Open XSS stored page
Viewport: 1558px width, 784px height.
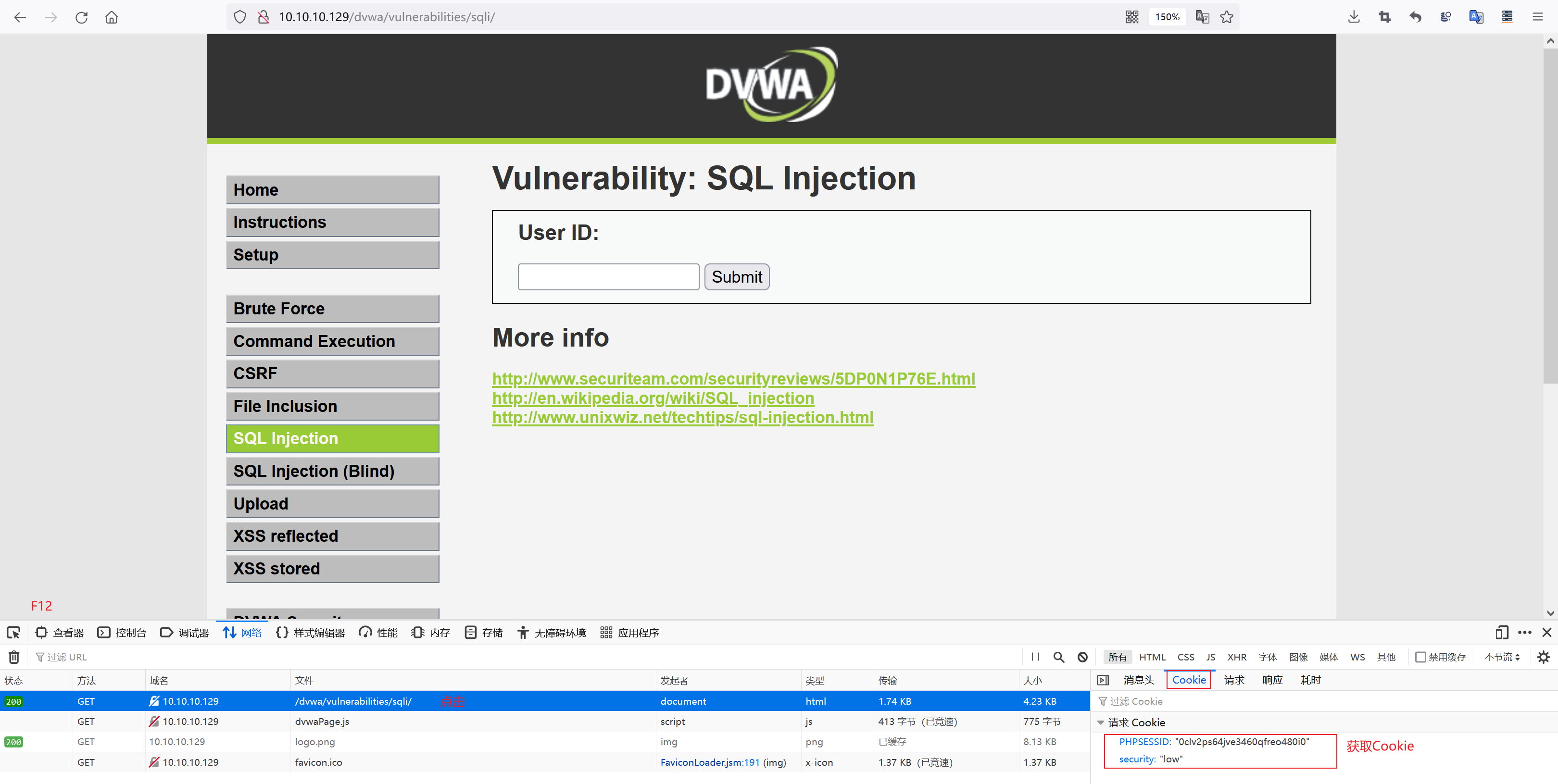point(333,569)
